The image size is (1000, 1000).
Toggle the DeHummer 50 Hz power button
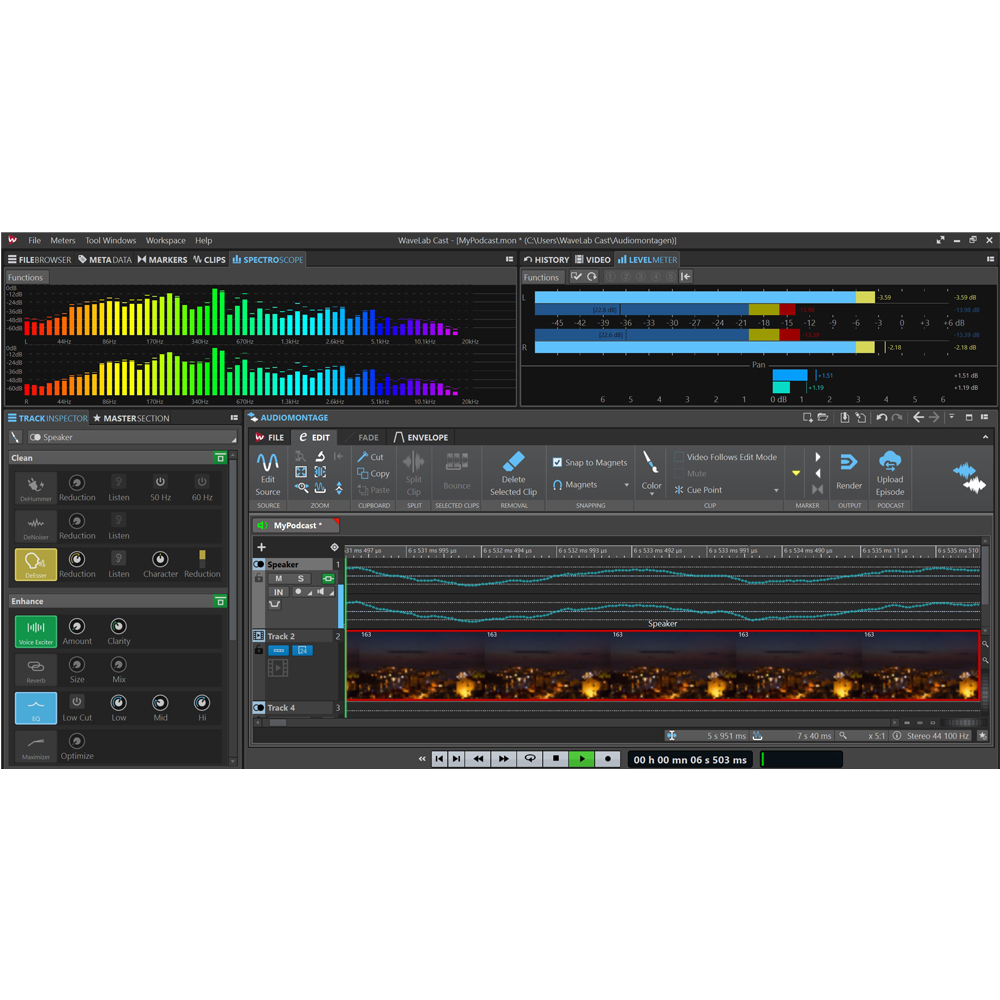pos(160,482)
